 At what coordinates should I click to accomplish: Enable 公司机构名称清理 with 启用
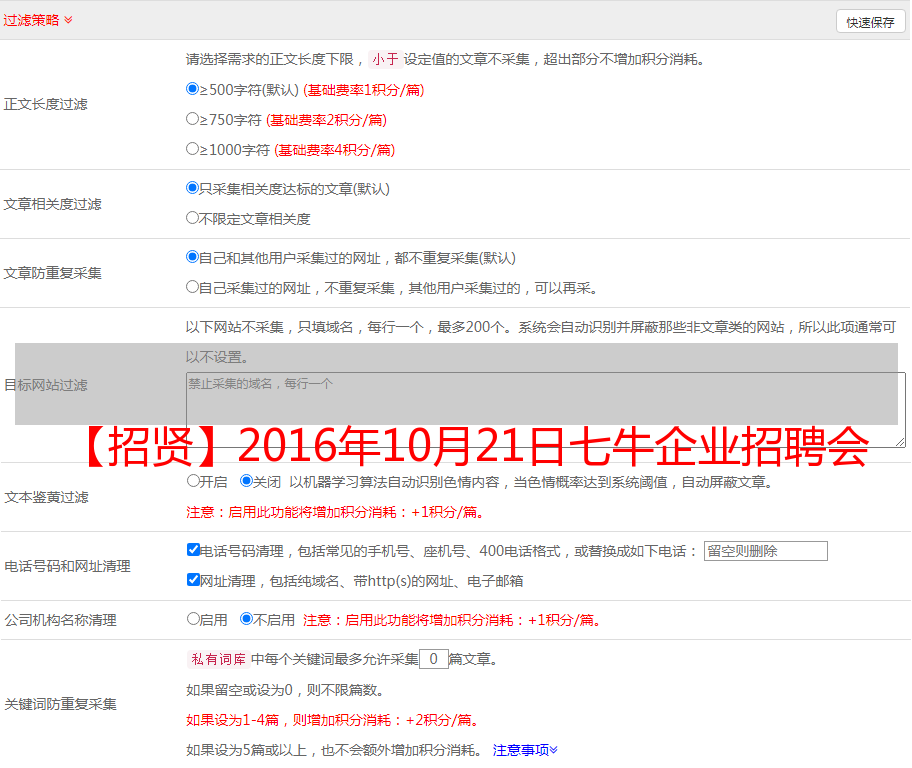click(193, 618)
